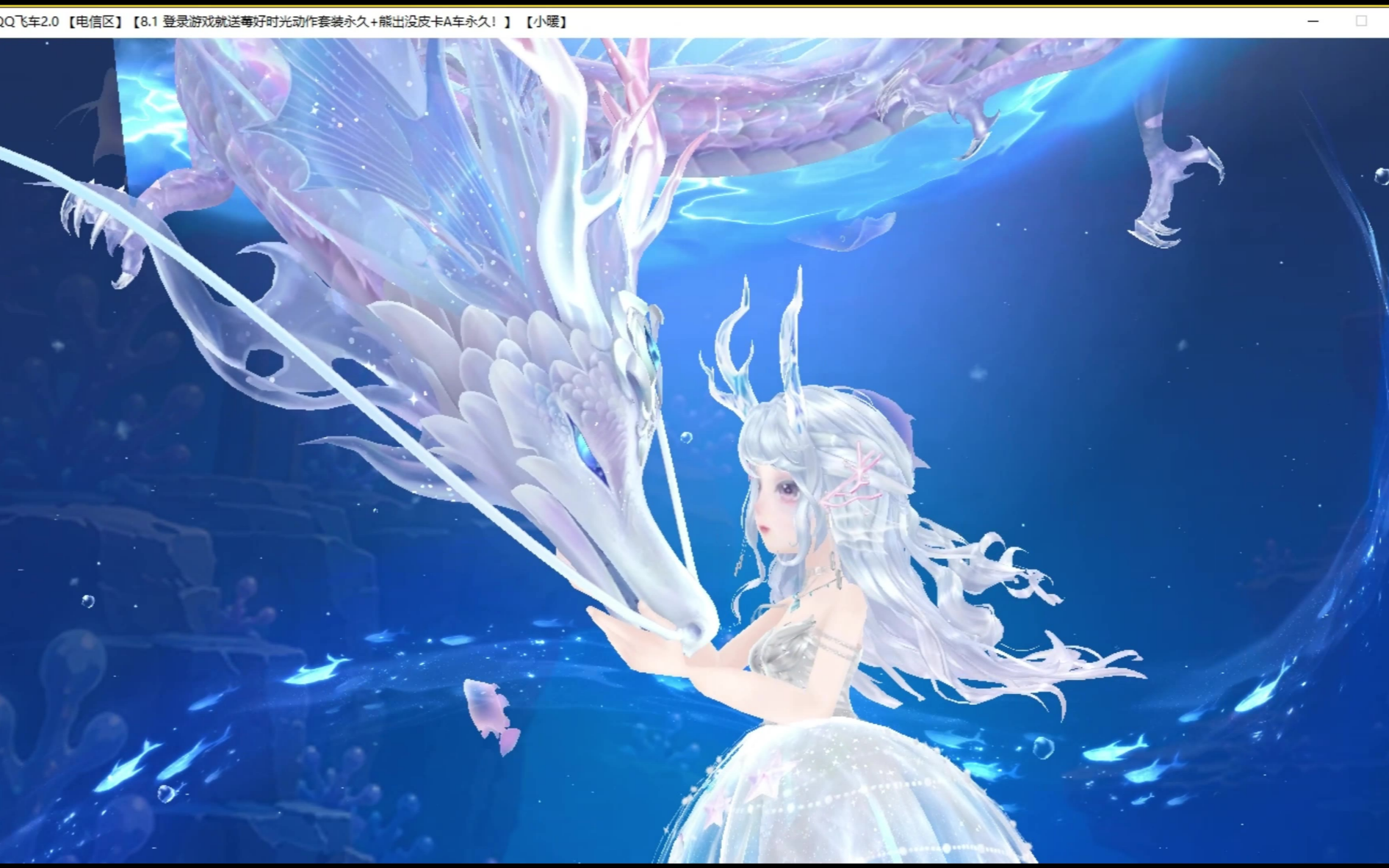Viewport: 1389px width, 868px height.
Task: Minimize the QQ飞车2.0 game window
Action: click(x=1313, y=22)
